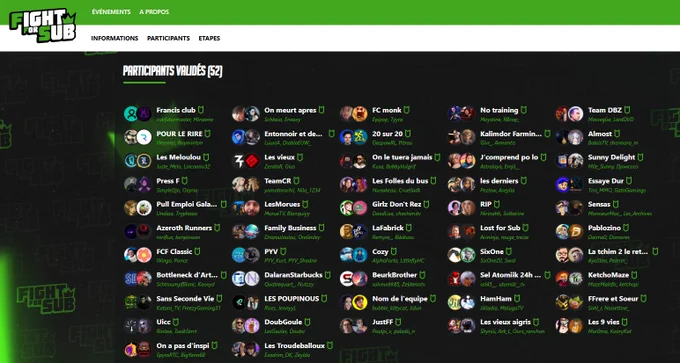
Task: Click shield badge beside LES POUPINOUS
Action: click(324, 298)
